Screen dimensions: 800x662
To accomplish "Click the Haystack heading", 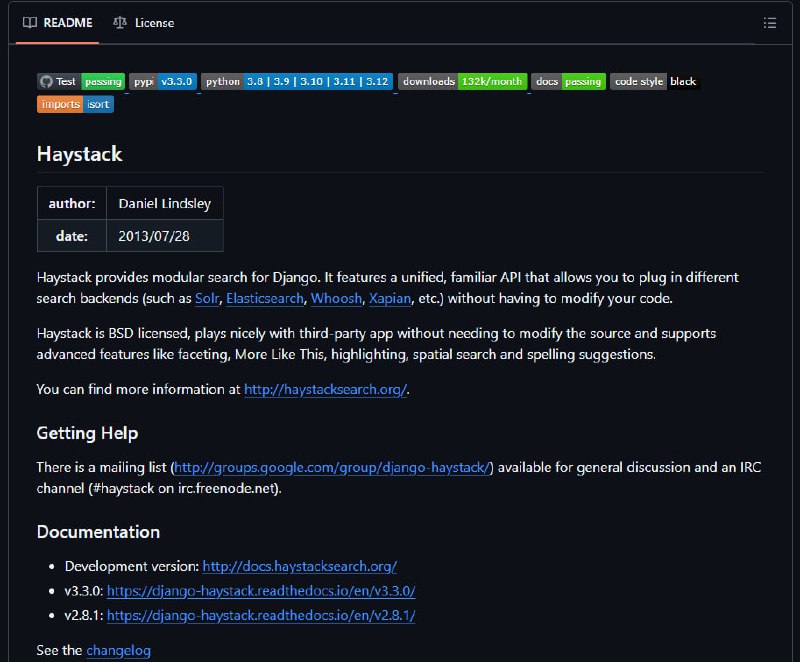I will (80, 154).
